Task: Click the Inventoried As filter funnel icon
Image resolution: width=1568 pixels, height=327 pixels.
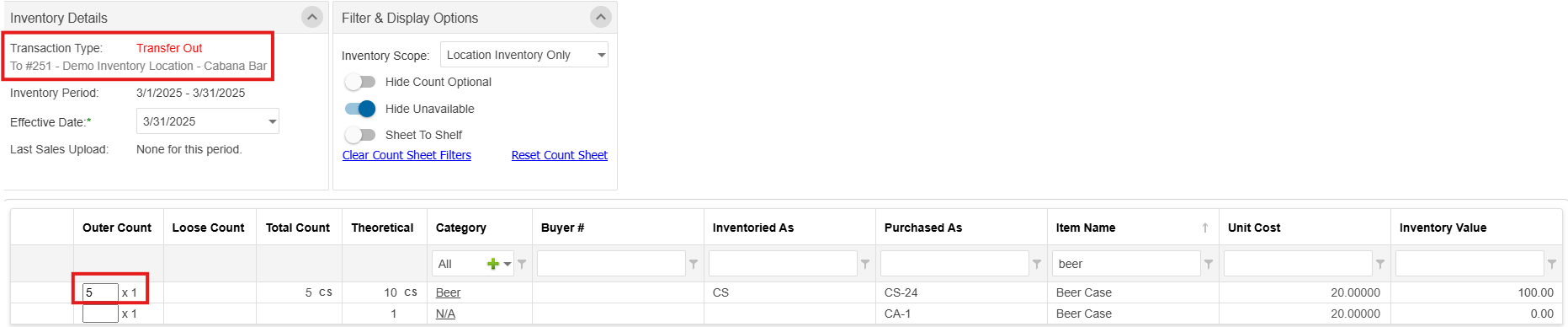Action: click(865, 264)
